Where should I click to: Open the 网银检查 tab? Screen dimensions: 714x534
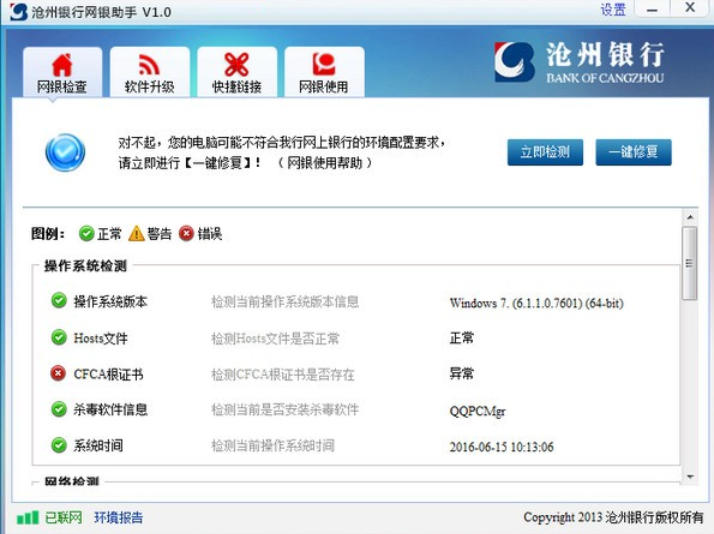(x=62, y=72)
